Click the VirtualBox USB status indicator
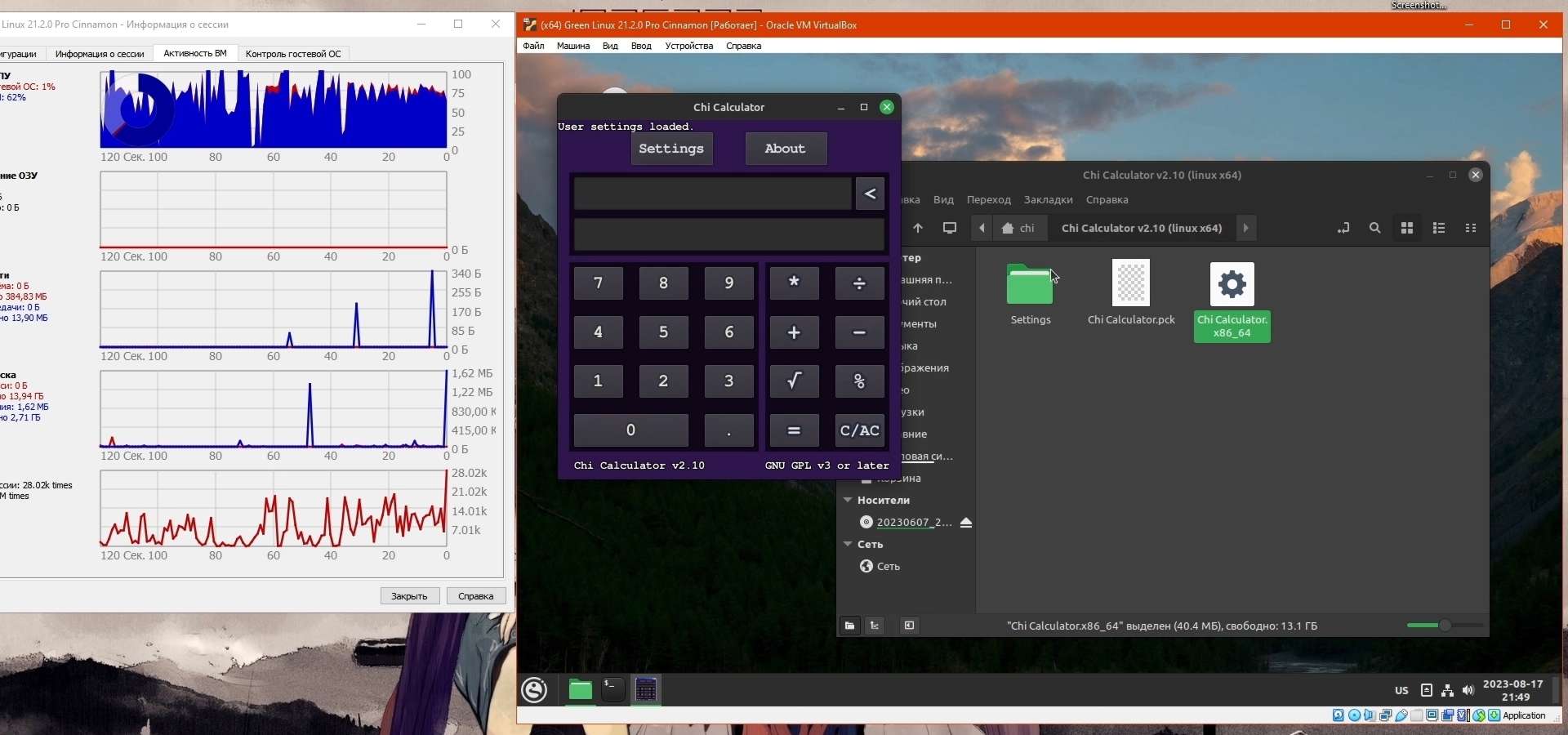Image resolution: width=1568 pixels, height=735 pixels. (1401, 715)
